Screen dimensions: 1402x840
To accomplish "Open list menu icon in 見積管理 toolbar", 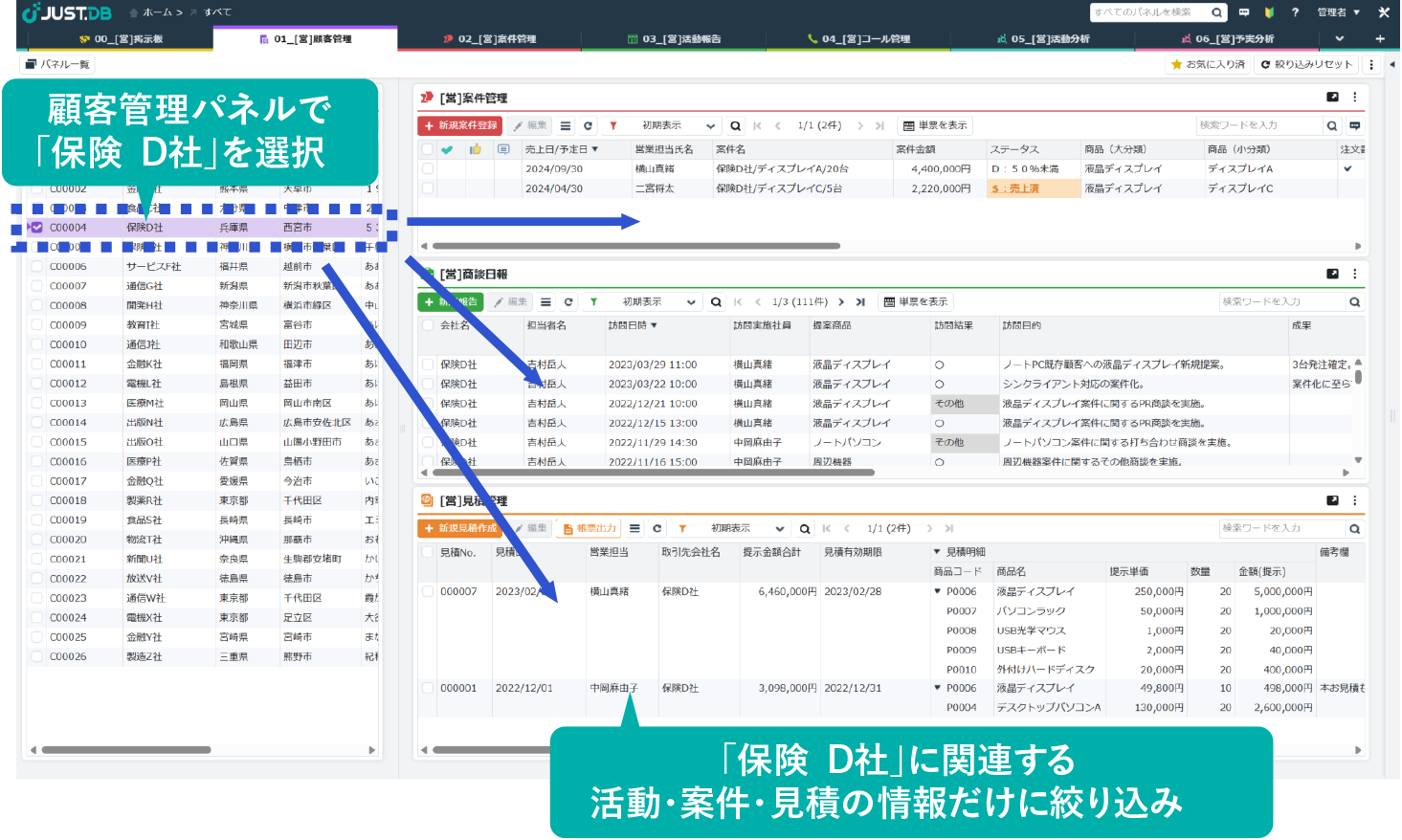I will click(x=634, y=528).
